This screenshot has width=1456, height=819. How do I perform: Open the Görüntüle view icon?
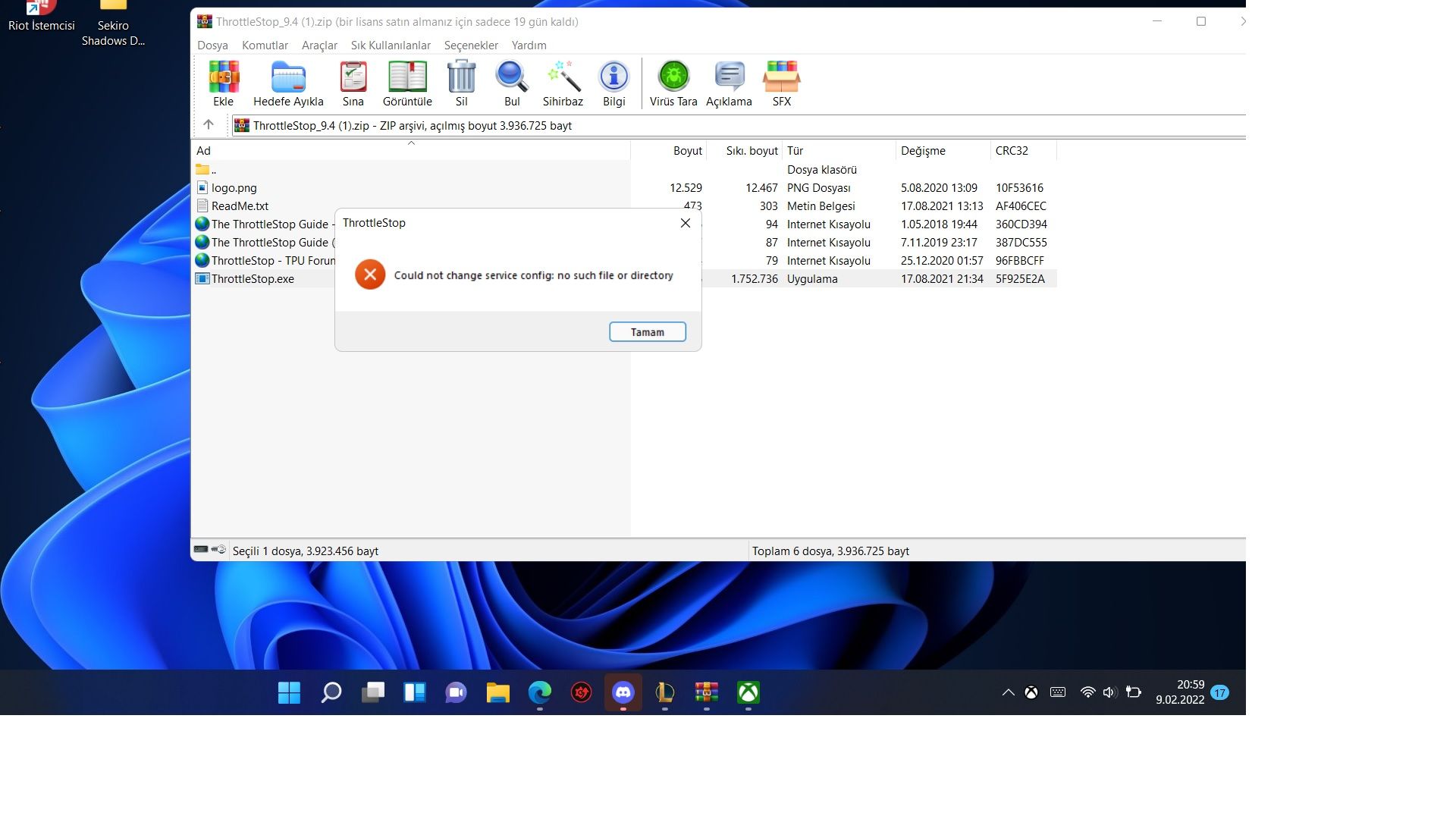[x=407, y=77]
